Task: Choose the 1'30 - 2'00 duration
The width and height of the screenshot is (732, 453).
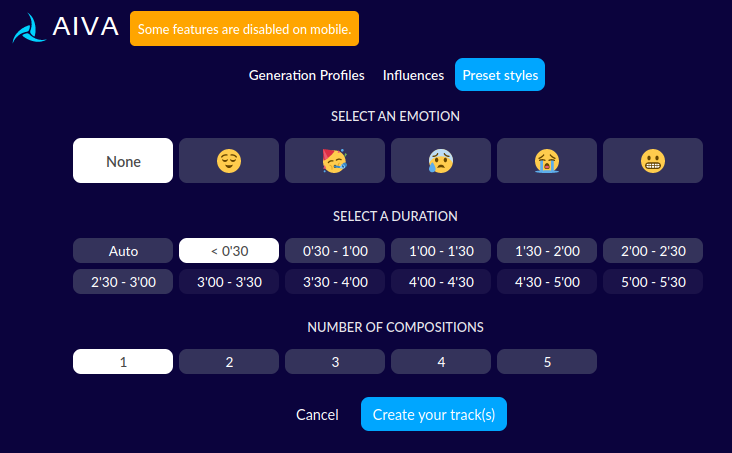Action: click(547, 251)
